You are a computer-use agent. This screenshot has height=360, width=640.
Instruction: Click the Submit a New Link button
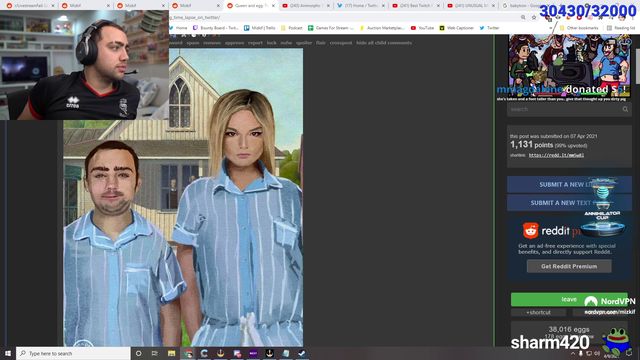[569, 184]
